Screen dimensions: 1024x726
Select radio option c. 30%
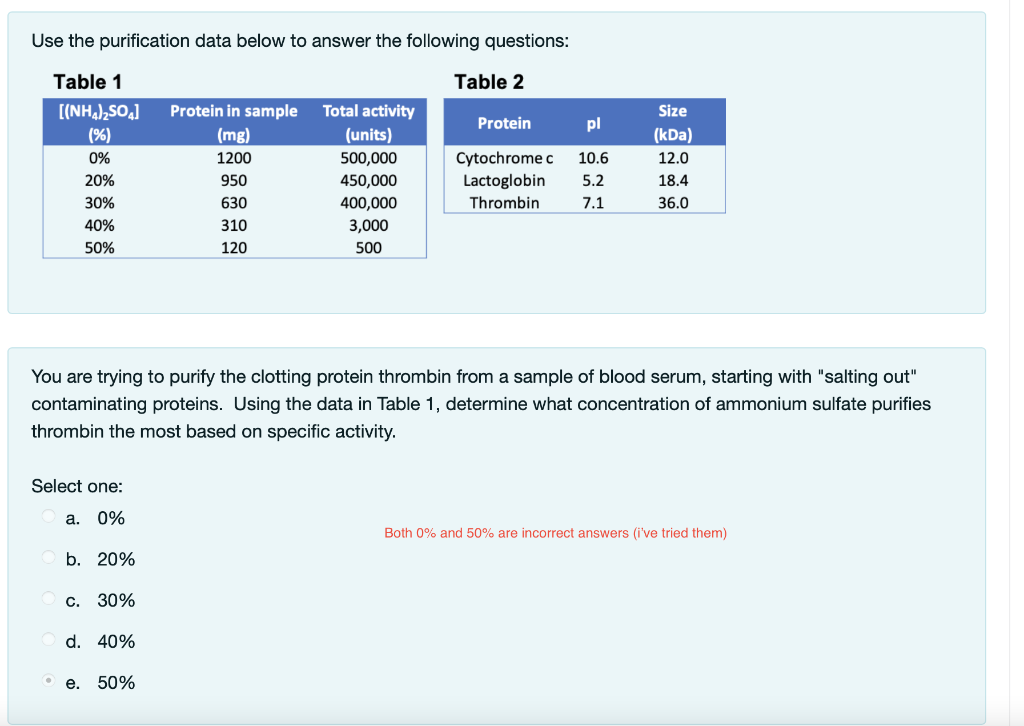click(x=48, y=598)
